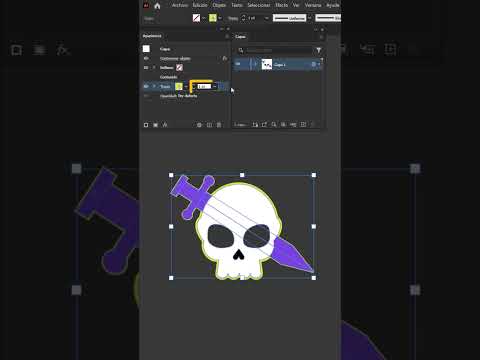480x360 pixels.
Task: Click the Trazo yellow-green color swatch
Action: click(x=179, y=86)
